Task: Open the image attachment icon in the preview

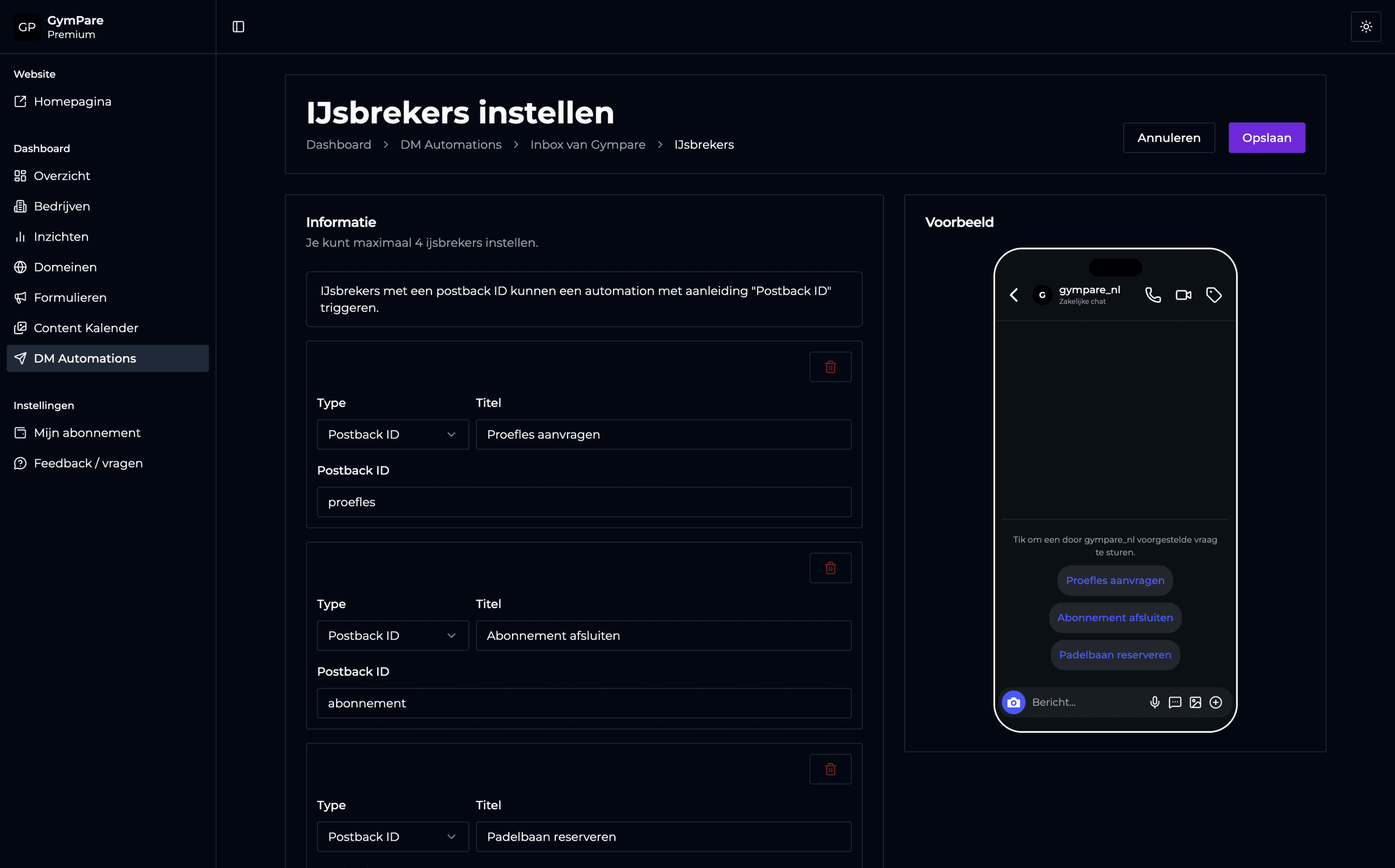Action: 1196,702
